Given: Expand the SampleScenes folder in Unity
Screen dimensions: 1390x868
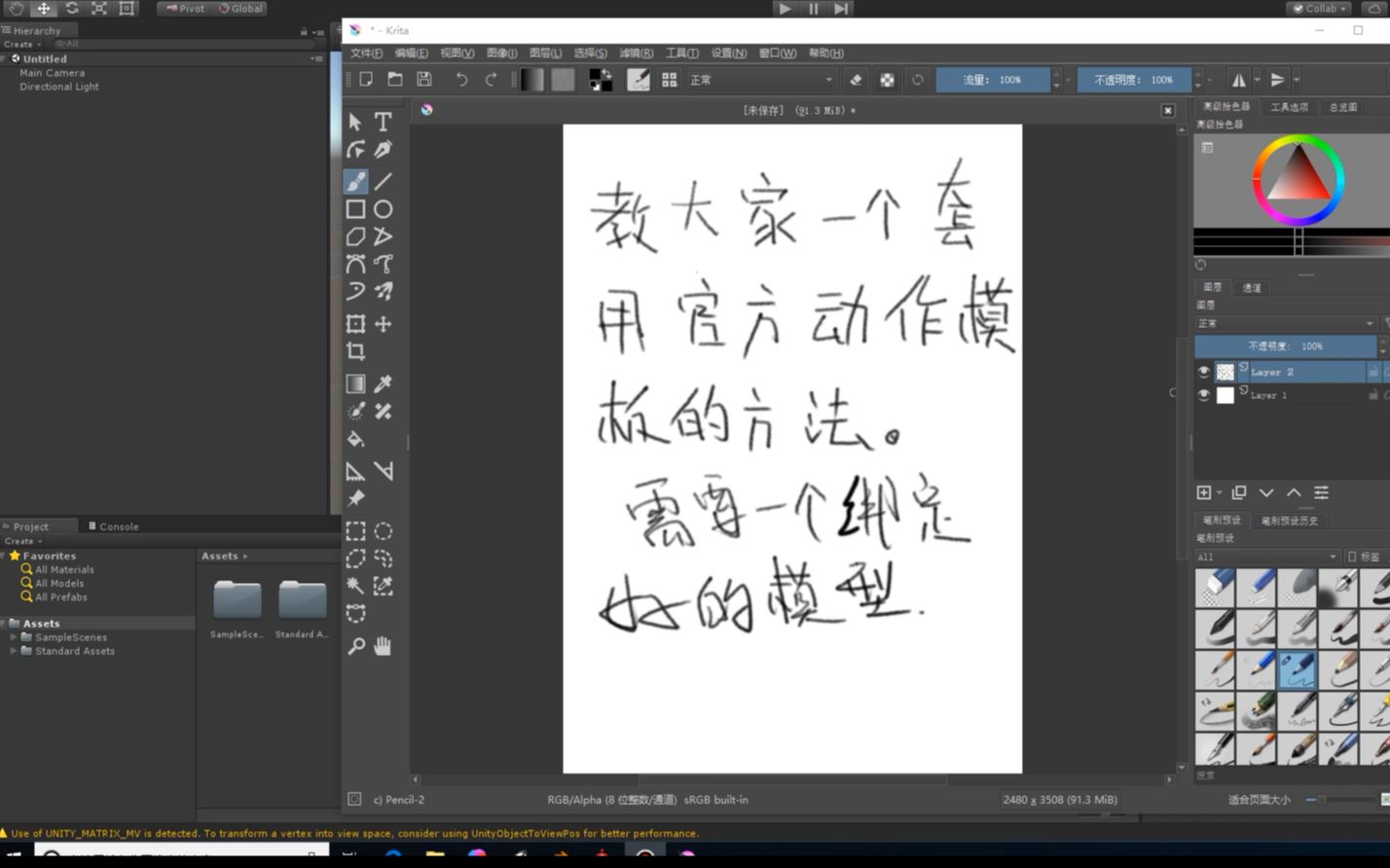Looking at the screenshot, I should coord(14,636).
